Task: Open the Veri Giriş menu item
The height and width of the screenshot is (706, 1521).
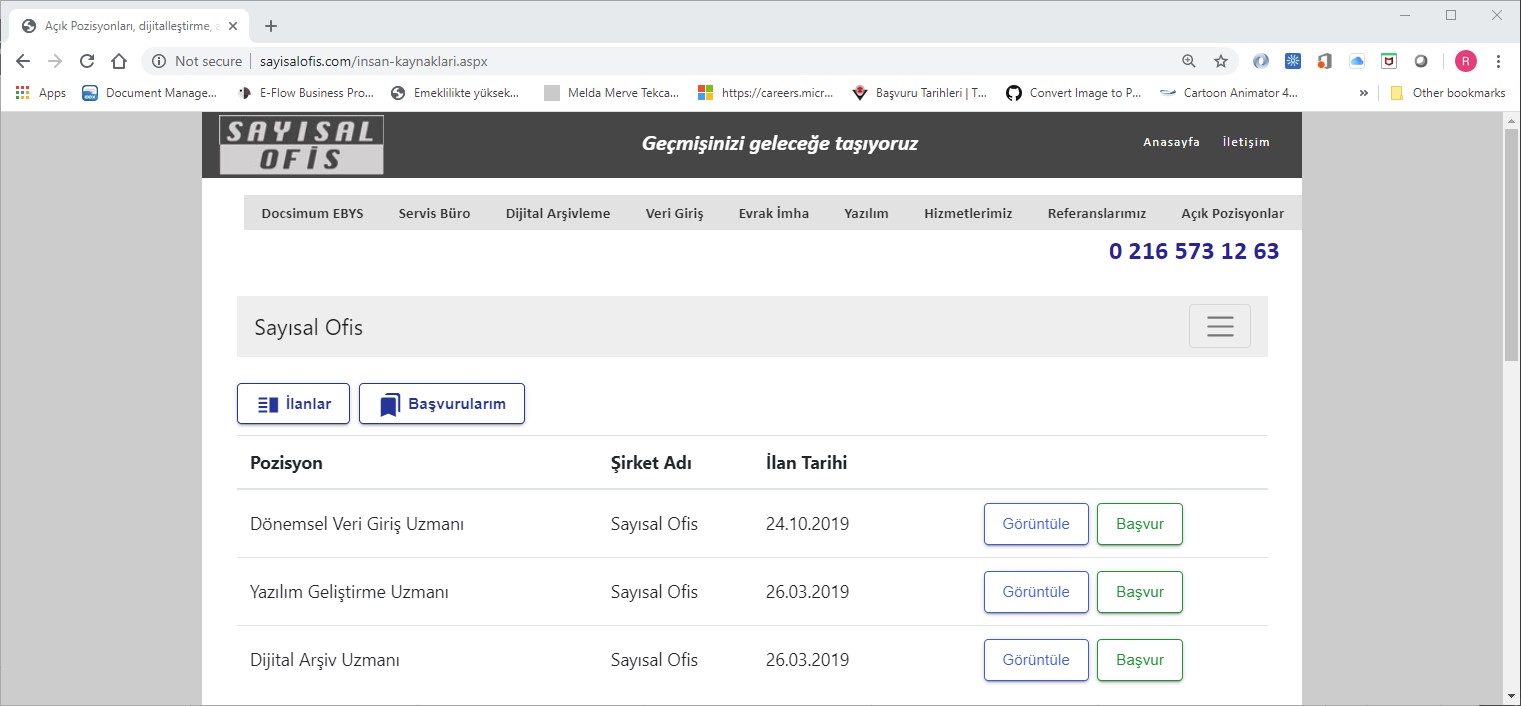Action: pos(674,213)
